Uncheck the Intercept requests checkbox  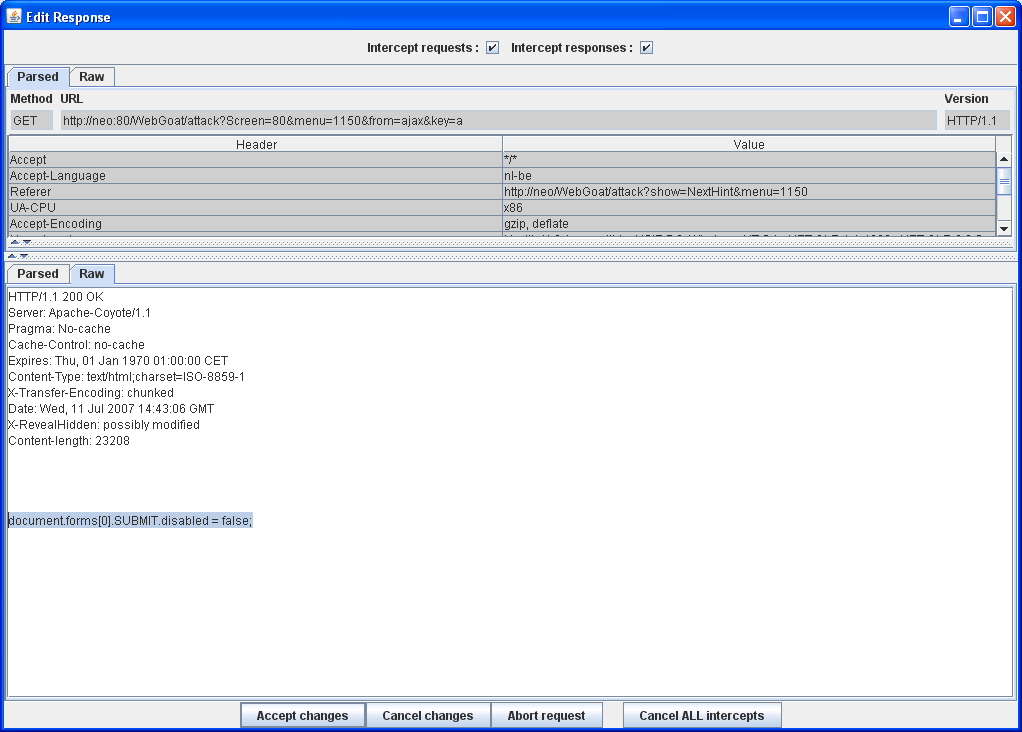pyautogui.click(x=492, y=48)
